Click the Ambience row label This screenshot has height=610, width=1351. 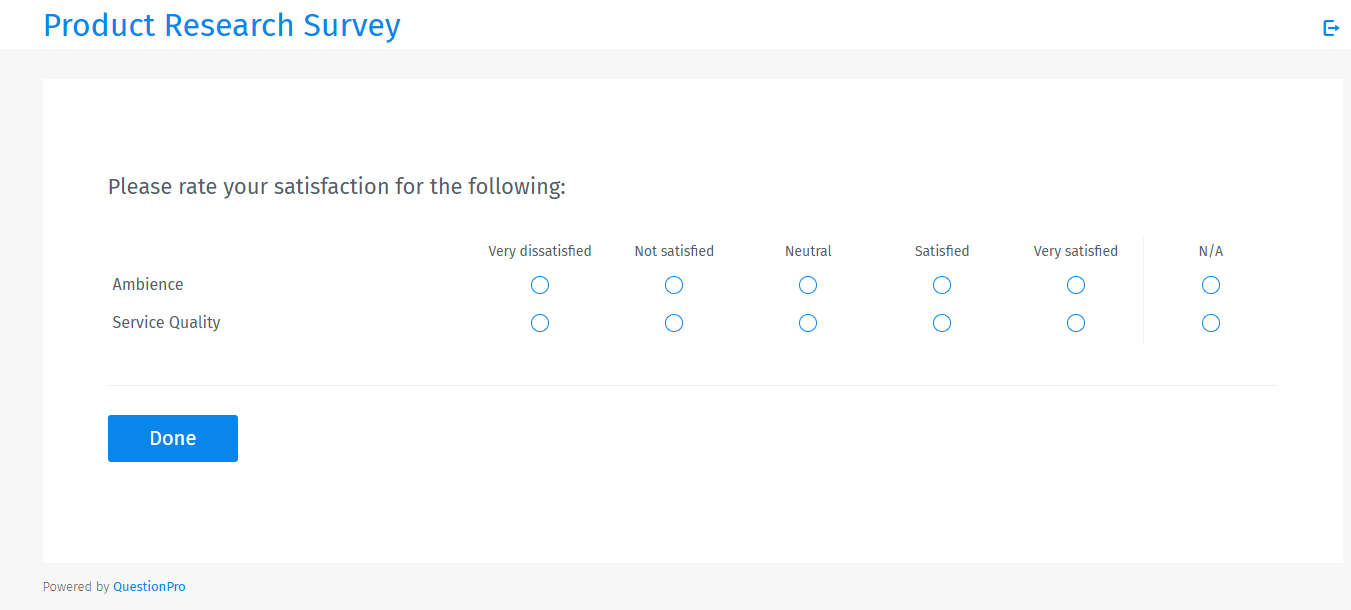pyautogui.click(x=148, y=284)
